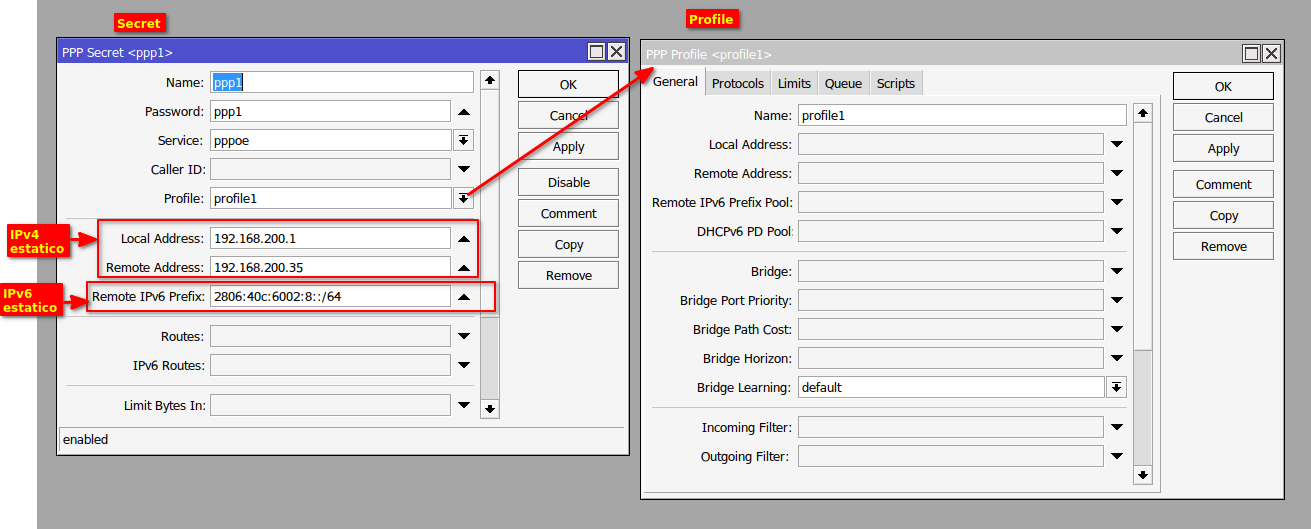
Task: Open the Limits tab
Action: [794, 83]
